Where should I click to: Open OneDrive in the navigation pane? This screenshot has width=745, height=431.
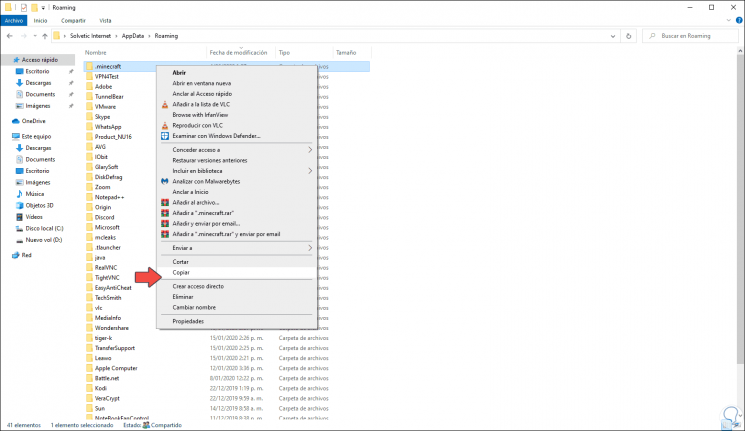coord(33,121)
